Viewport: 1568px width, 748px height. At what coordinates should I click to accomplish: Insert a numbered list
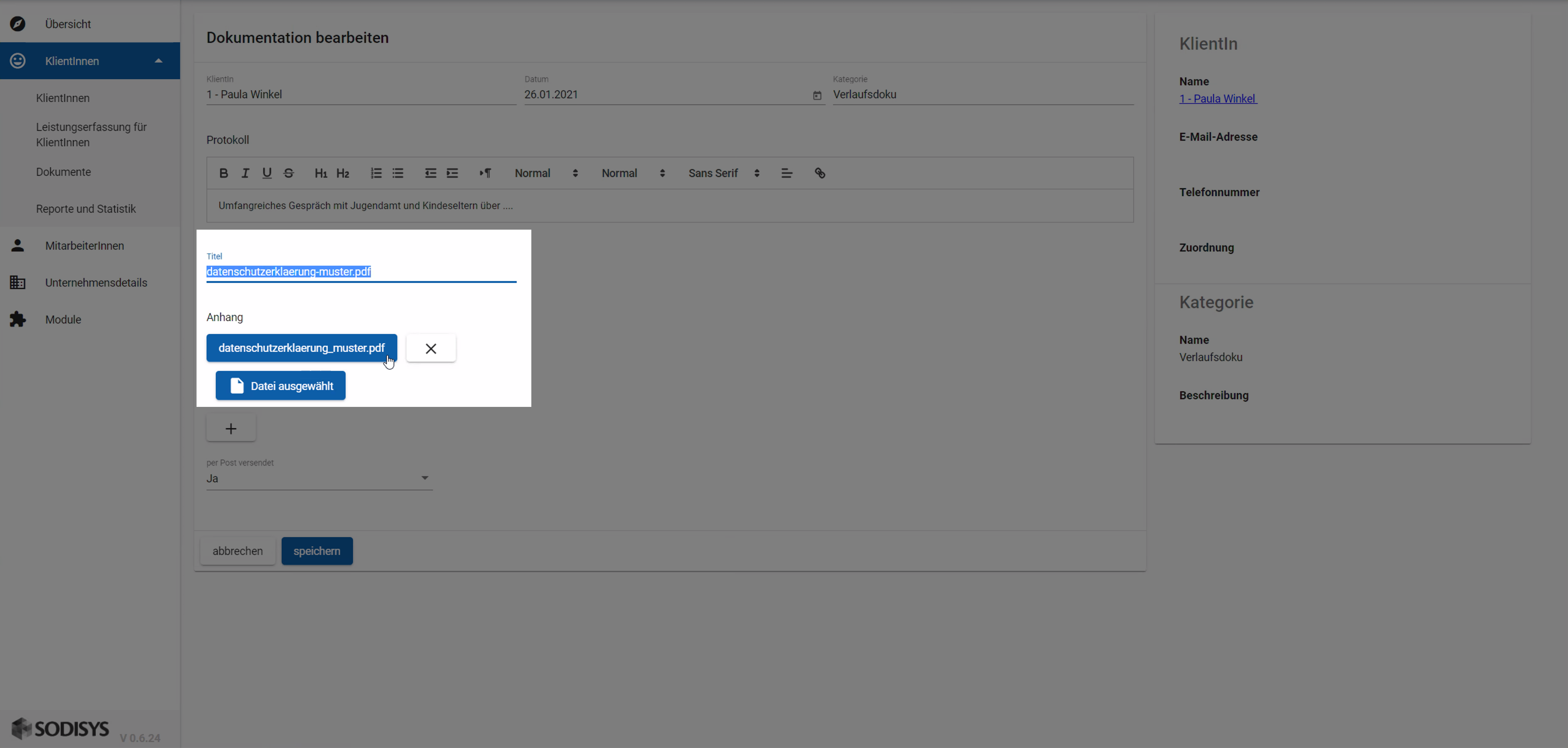click(376, 173)
